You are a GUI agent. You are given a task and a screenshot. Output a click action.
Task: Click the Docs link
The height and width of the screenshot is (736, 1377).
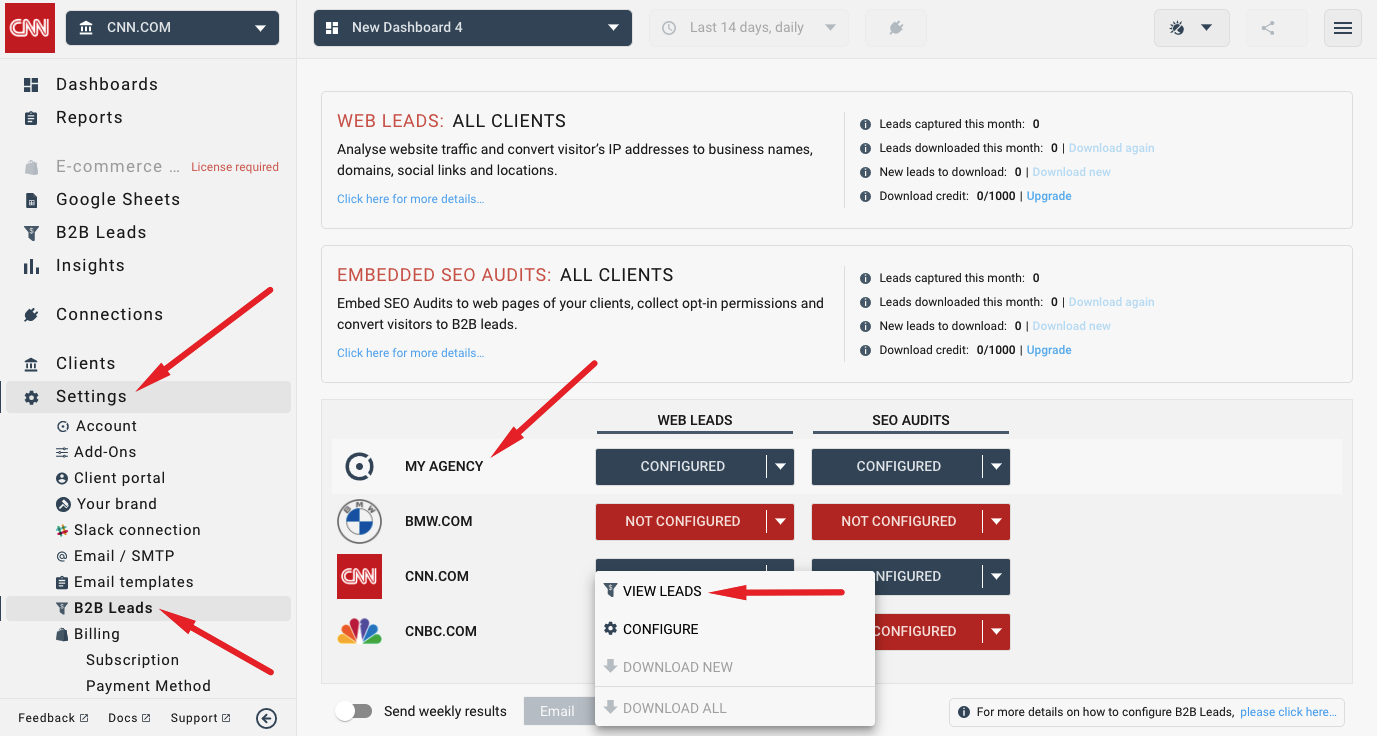point(129,718)
